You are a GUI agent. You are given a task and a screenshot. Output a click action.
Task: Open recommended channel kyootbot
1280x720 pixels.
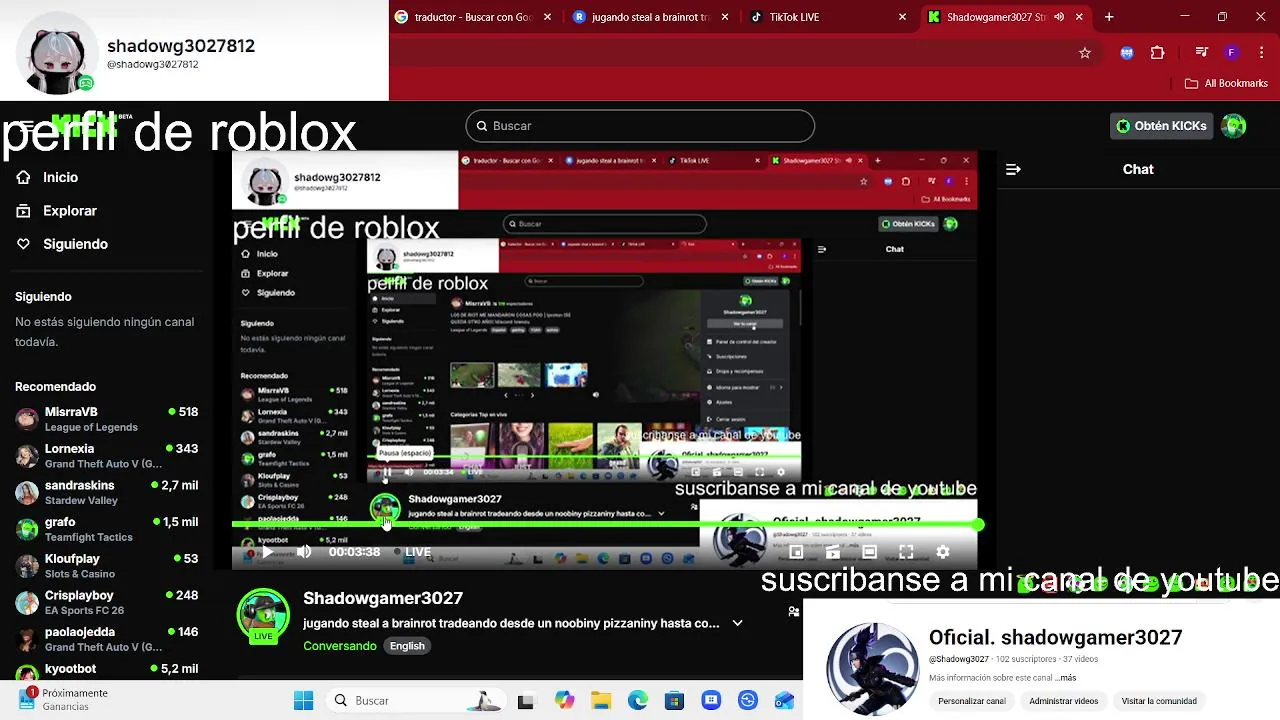[x=107, y=670]
